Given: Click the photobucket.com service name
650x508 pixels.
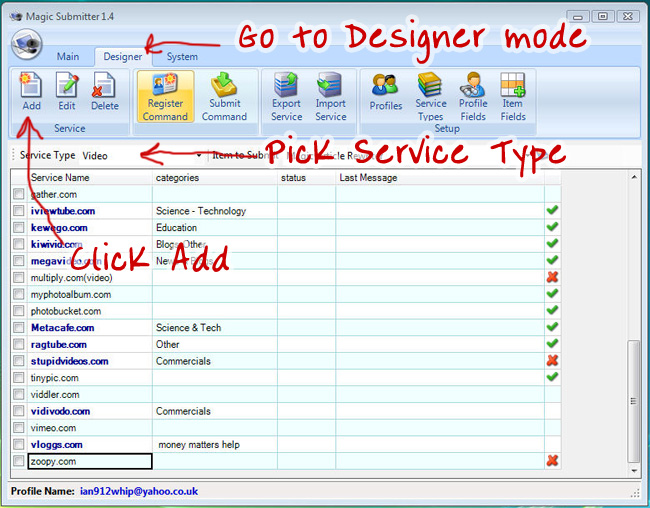Looking at the screenshot, I should click(x=66, y=311).
